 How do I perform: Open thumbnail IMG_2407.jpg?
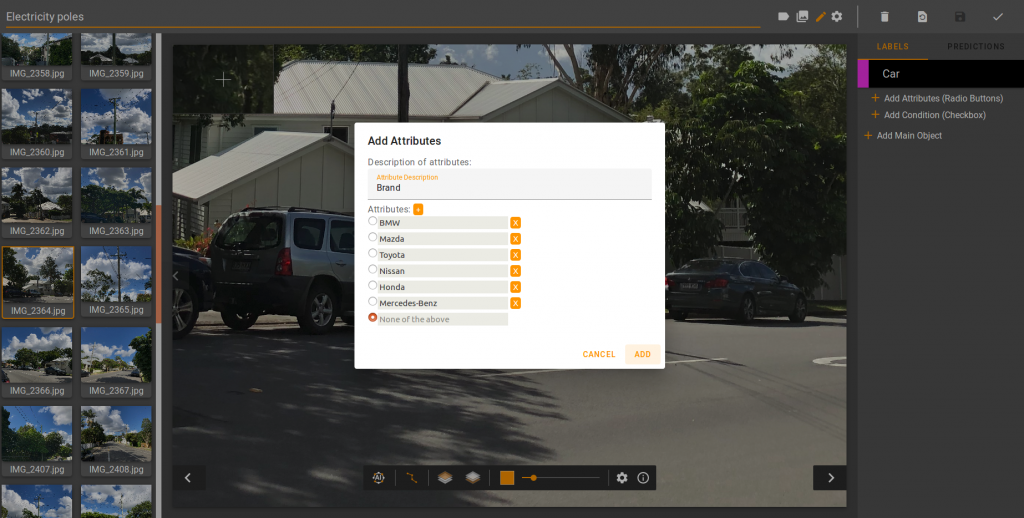[37, 441]
